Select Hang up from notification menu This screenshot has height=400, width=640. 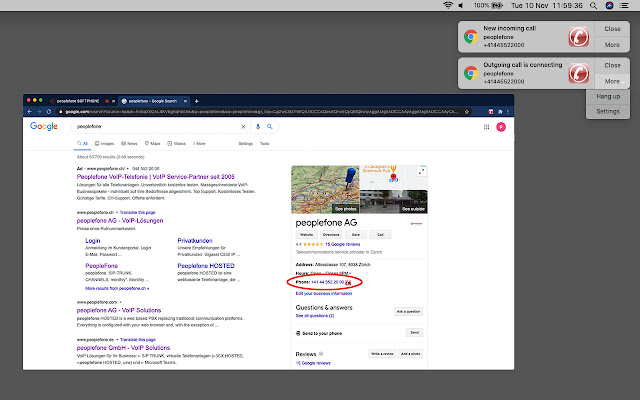[608, 96]
